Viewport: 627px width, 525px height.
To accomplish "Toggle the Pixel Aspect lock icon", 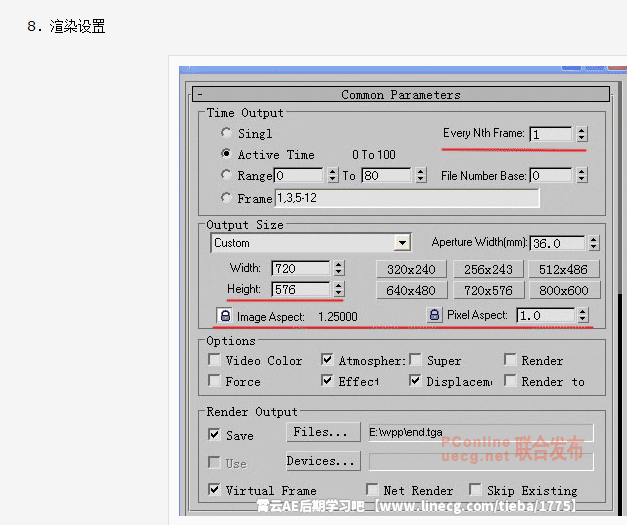I will [x=434, y=315].
